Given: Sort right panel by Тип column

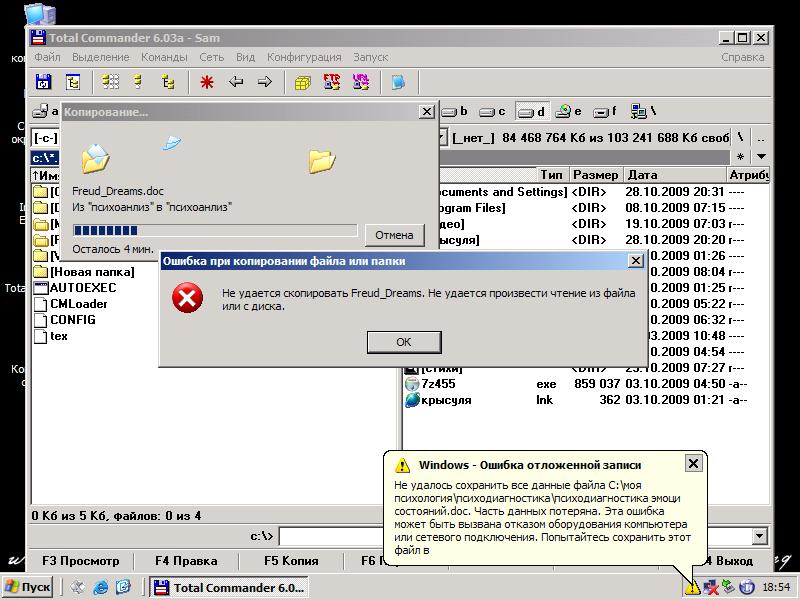Looking at the screenshot, I should [551, 175].
